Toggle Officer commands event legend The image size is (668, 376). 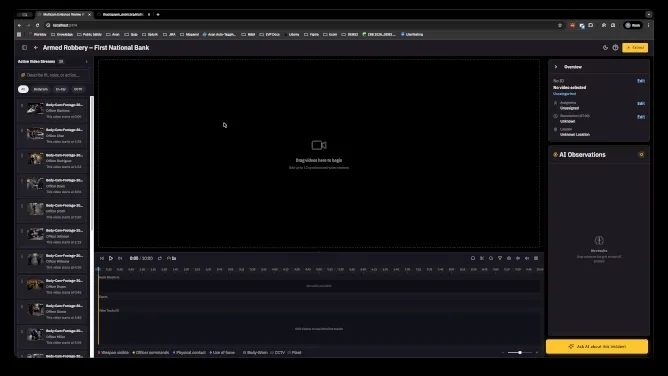pyautogui.click(x=151, y=353)
